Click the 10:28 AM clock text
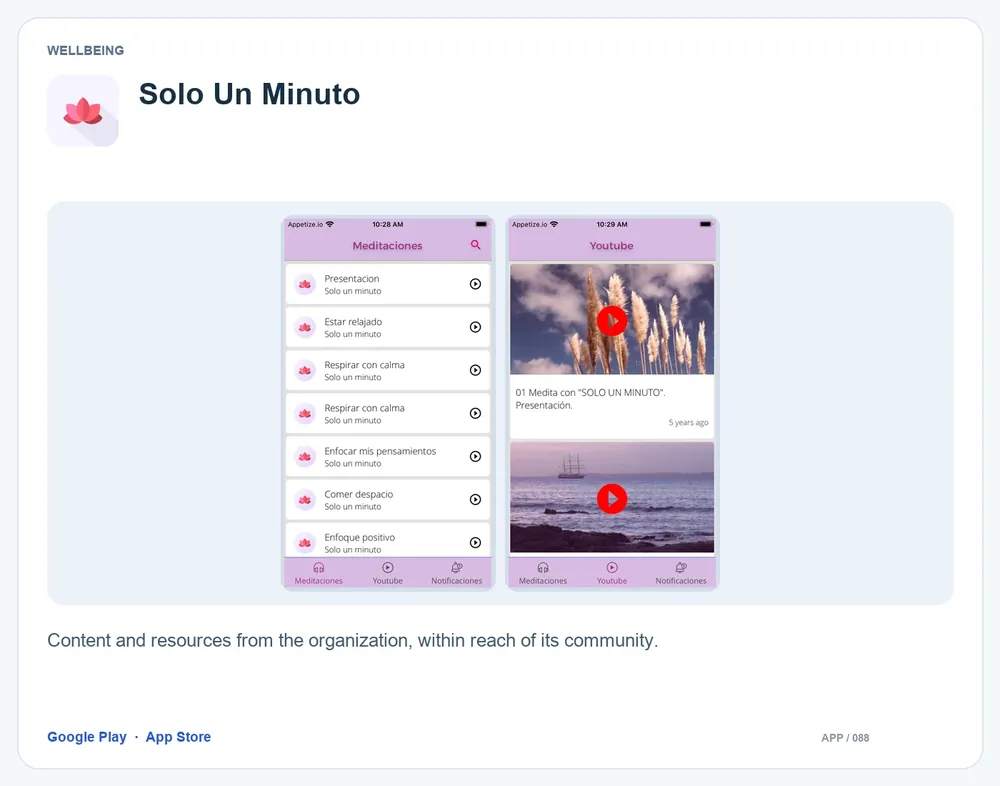 tap(388, 225)
